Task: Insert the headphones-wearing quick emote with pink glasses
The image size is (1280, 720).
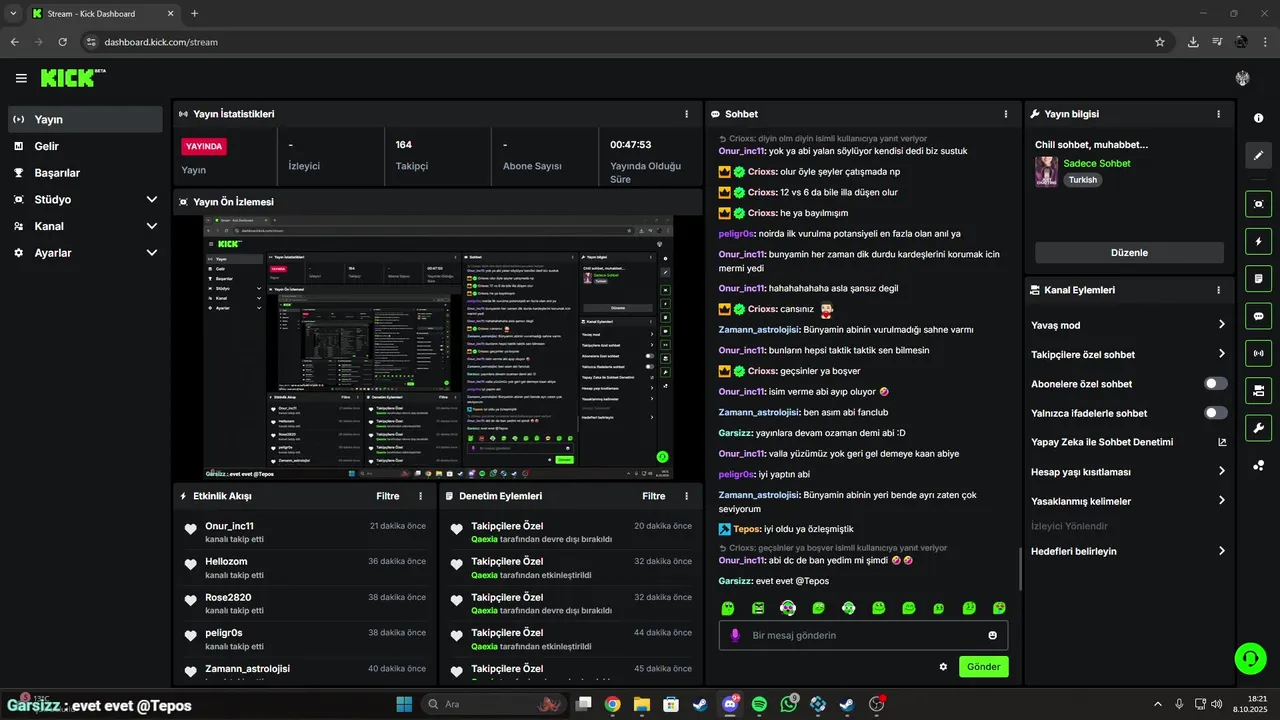Action: click(788, 608)
